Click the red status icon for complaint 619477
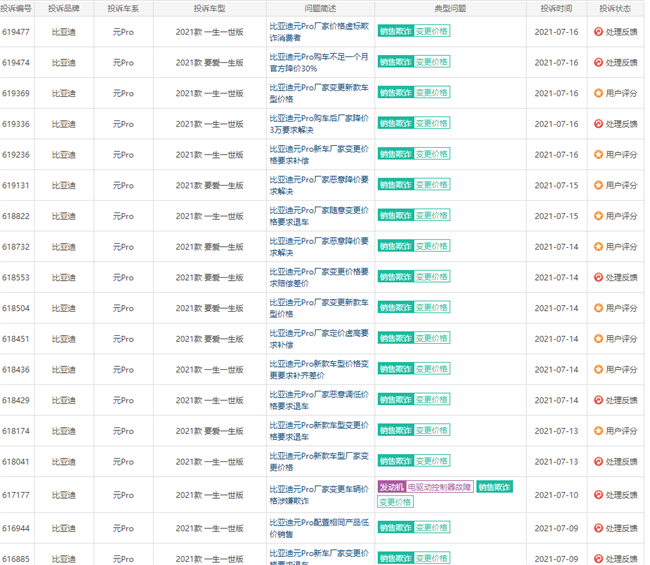The width and height of the screenshot is (650, 565). point(598,32)
